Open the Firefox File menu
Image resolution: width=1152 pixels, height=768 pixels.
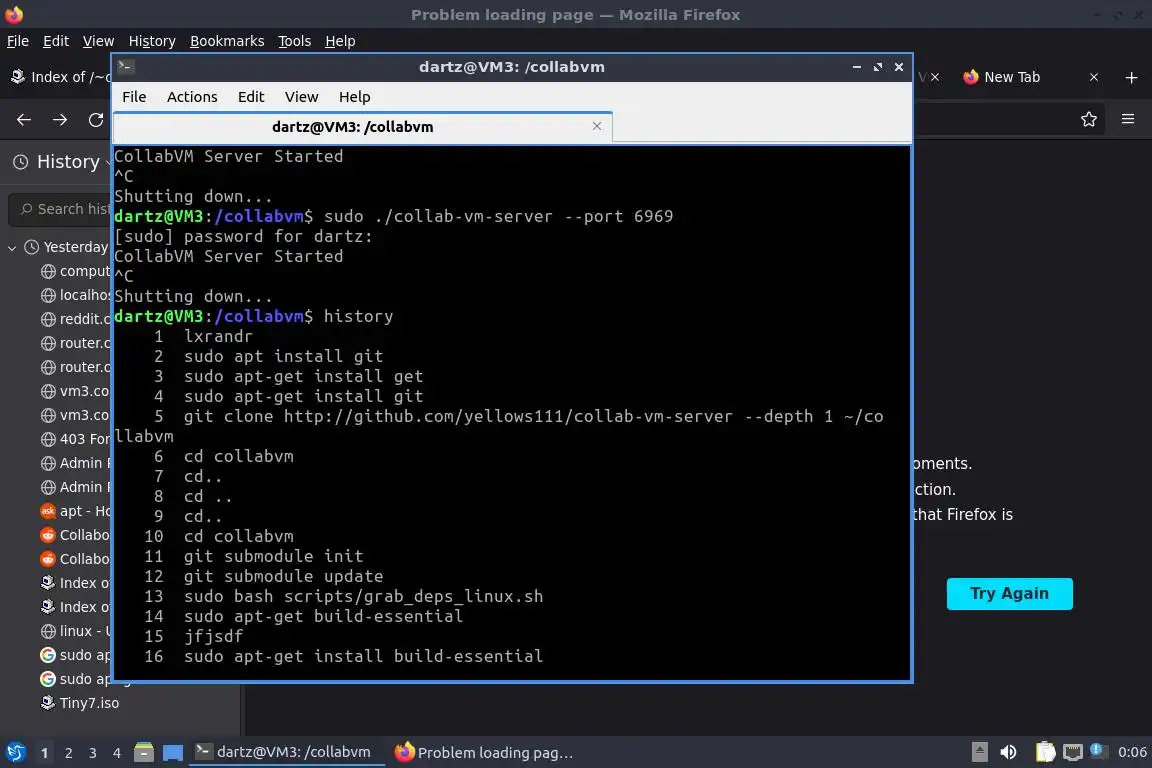tap(18, 41)
